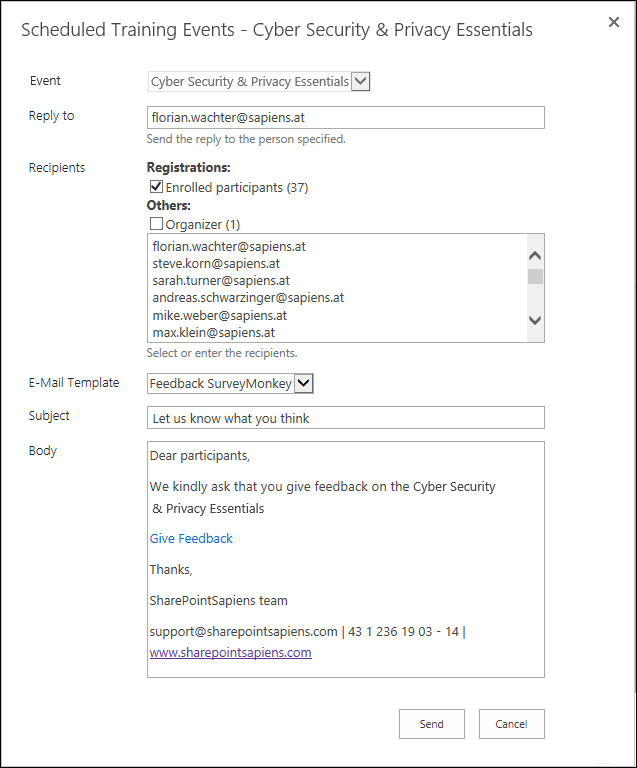
Task: Select florian.wachter@sapiens.at in recipients list
Action: pos(229,245)
